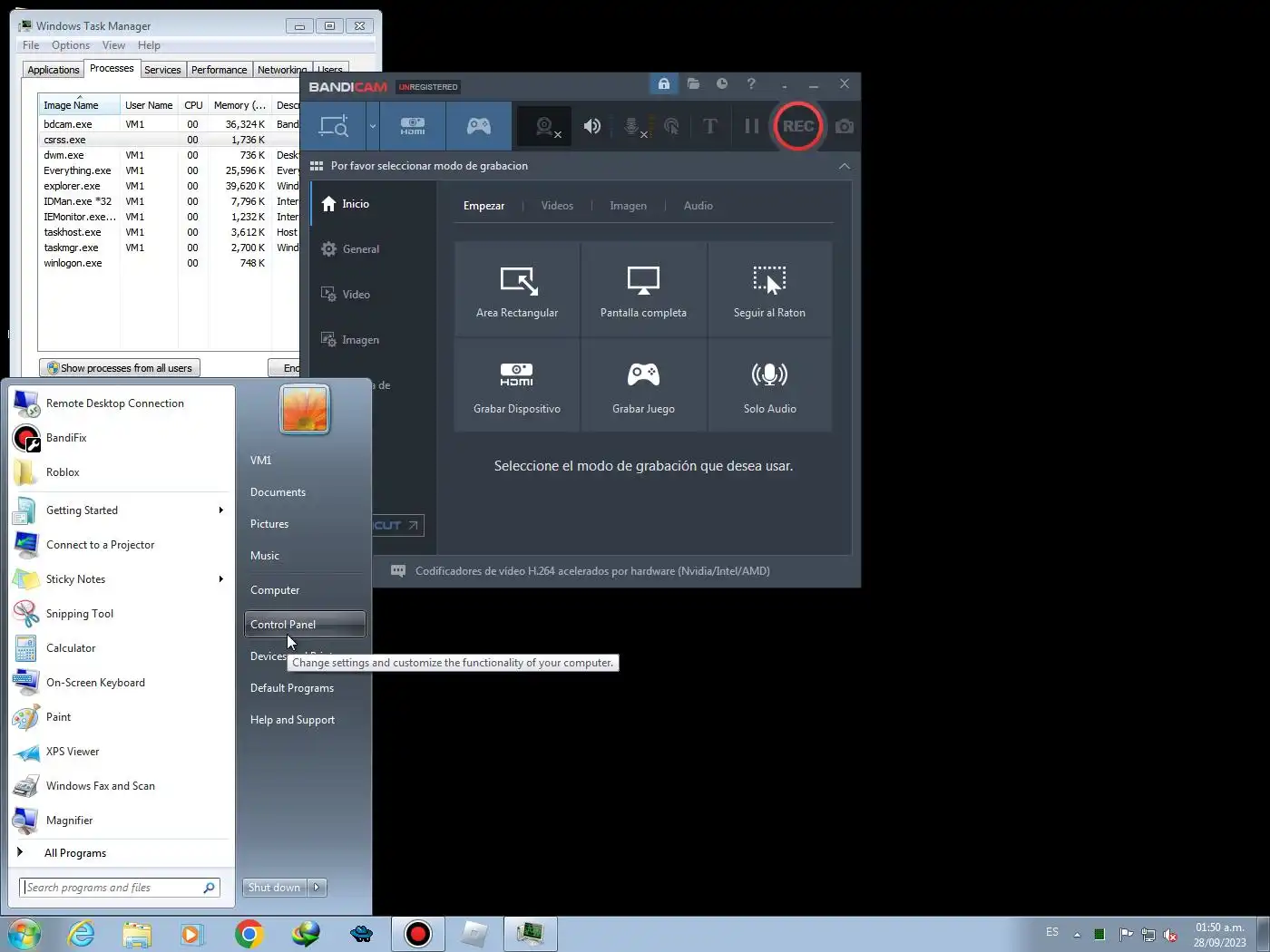Toggle mouse click effect icon

(671, 127)
